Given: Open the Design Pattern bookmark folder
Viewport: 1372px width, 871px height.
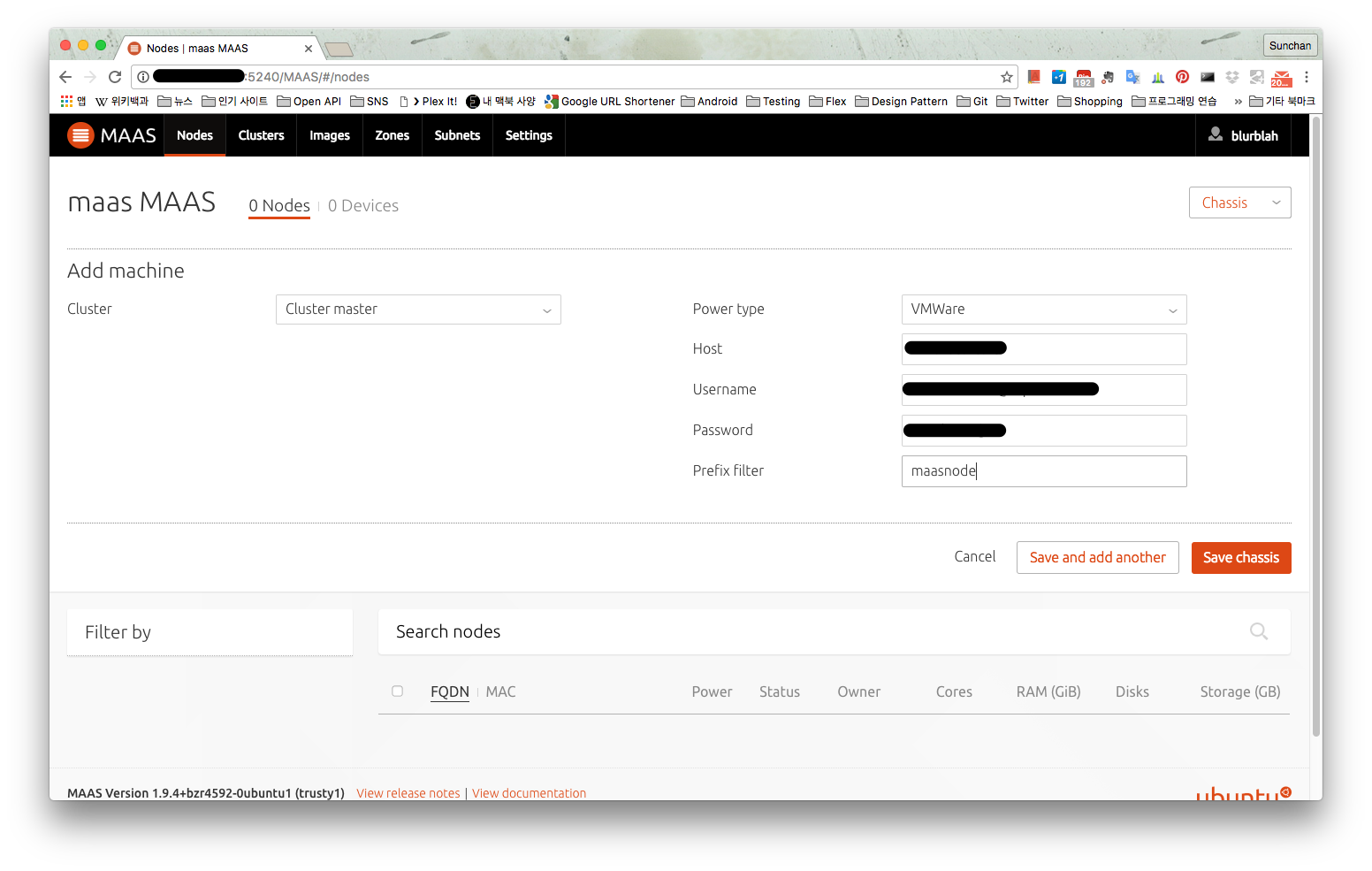Looking at the screenshot, I should click(x=901, y=101).
